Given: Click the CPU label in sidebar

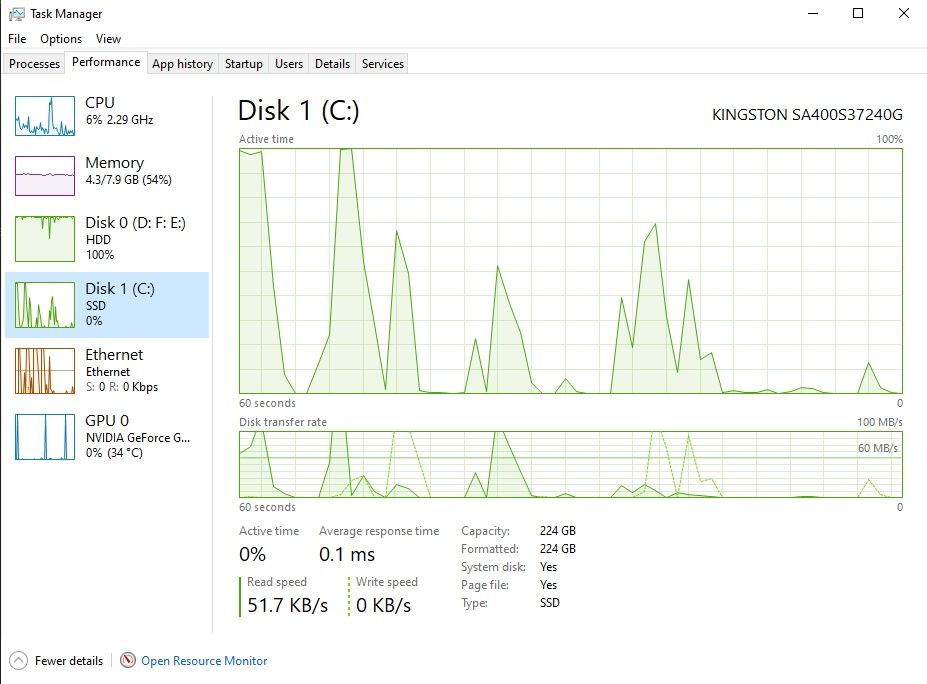Looking at the screenshot, I should point(100,102).
